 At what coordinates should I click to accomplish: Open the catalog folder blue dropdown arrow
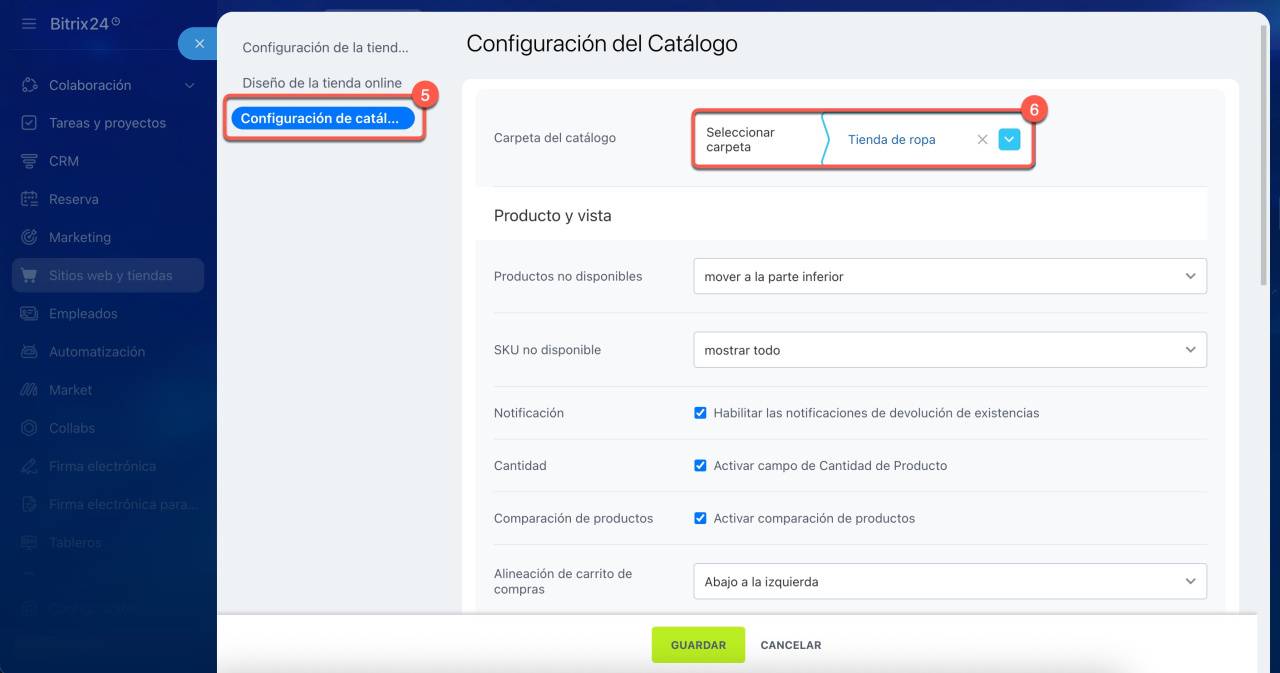(1009, 140)
